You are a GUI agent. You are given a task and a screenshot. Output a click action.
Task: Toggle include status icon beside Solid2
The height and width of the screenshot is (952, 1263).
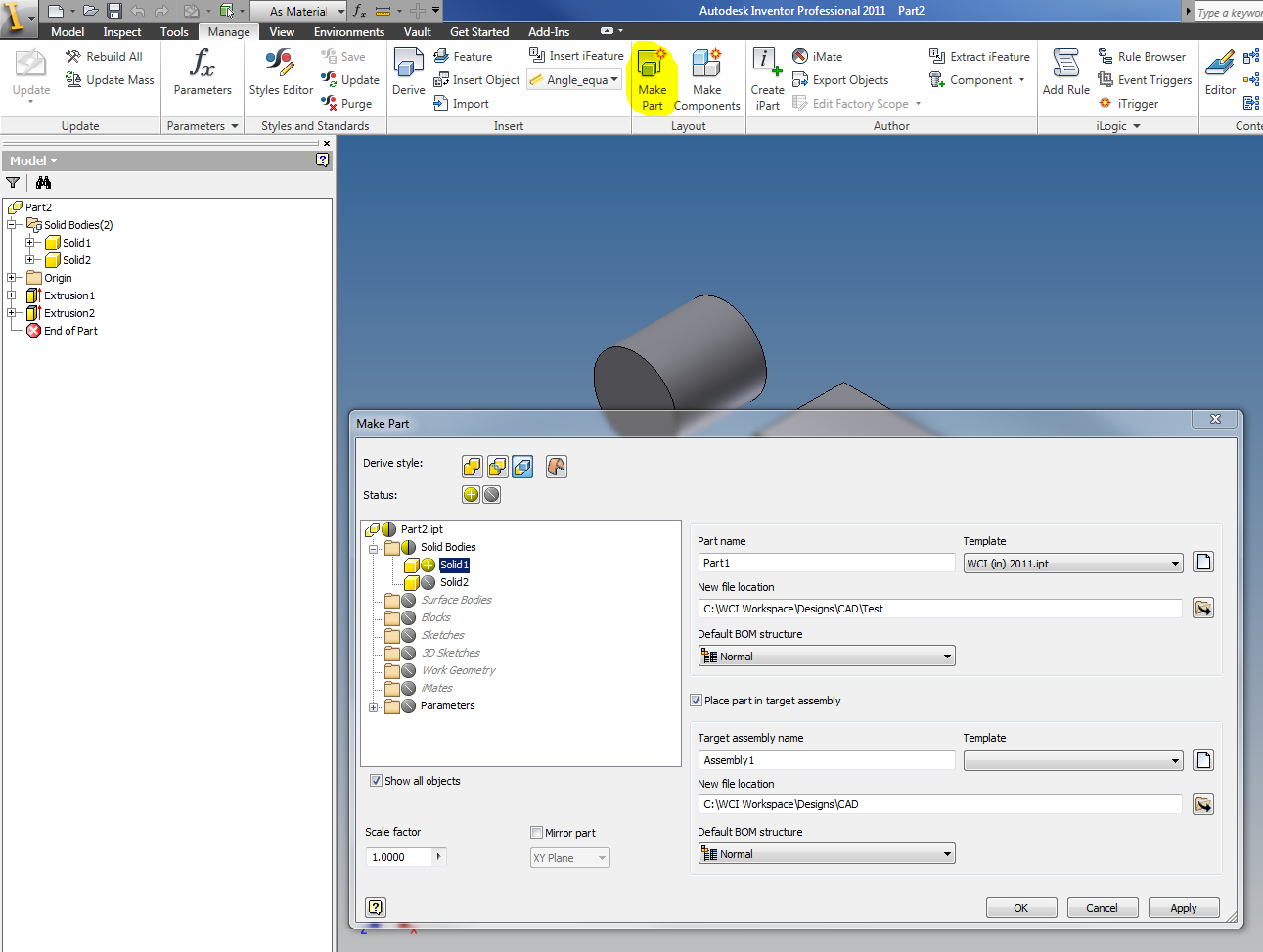tap(428, 583)
